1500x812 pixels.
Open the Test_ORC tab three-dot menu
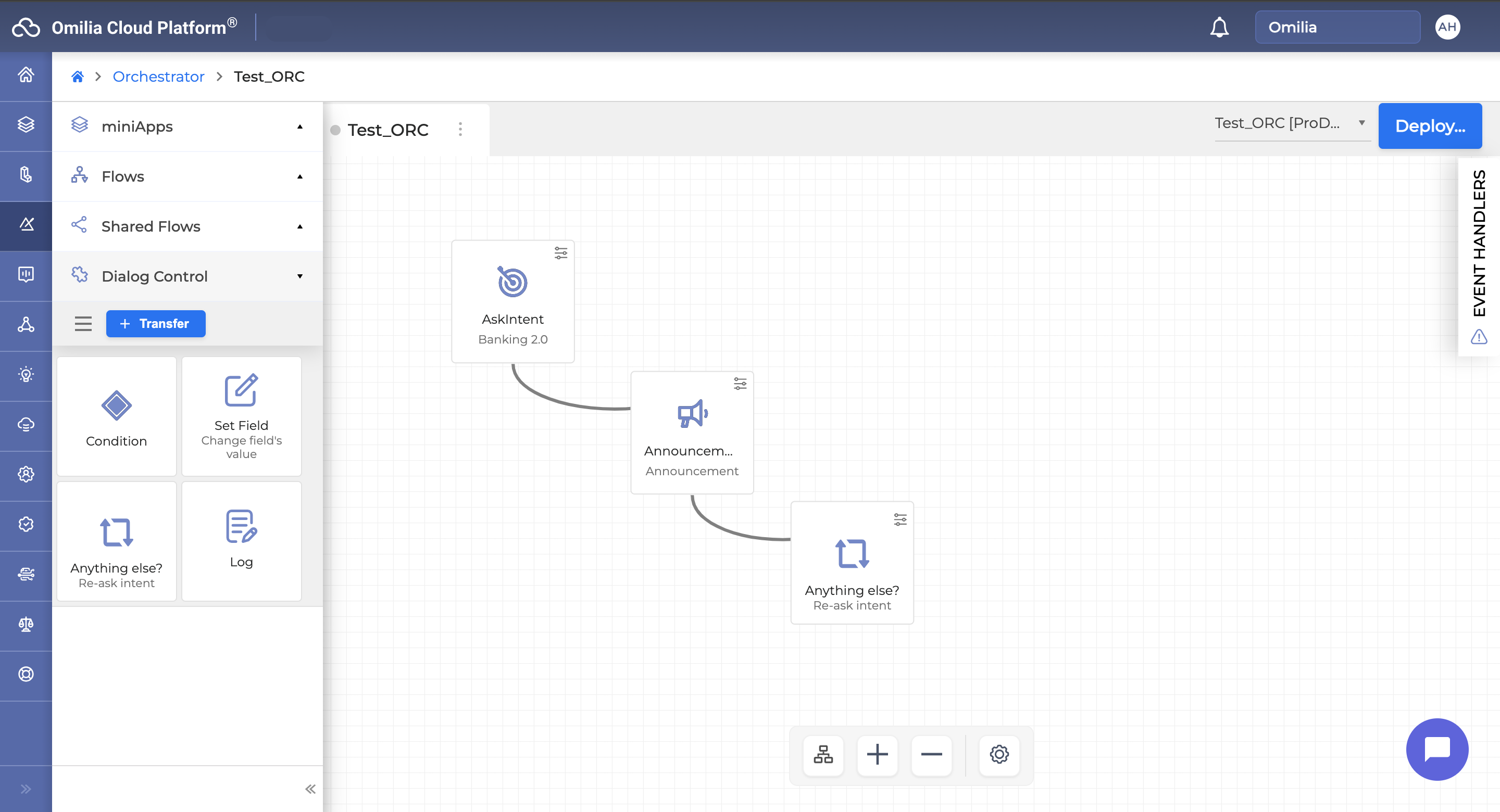click(460, 129)
